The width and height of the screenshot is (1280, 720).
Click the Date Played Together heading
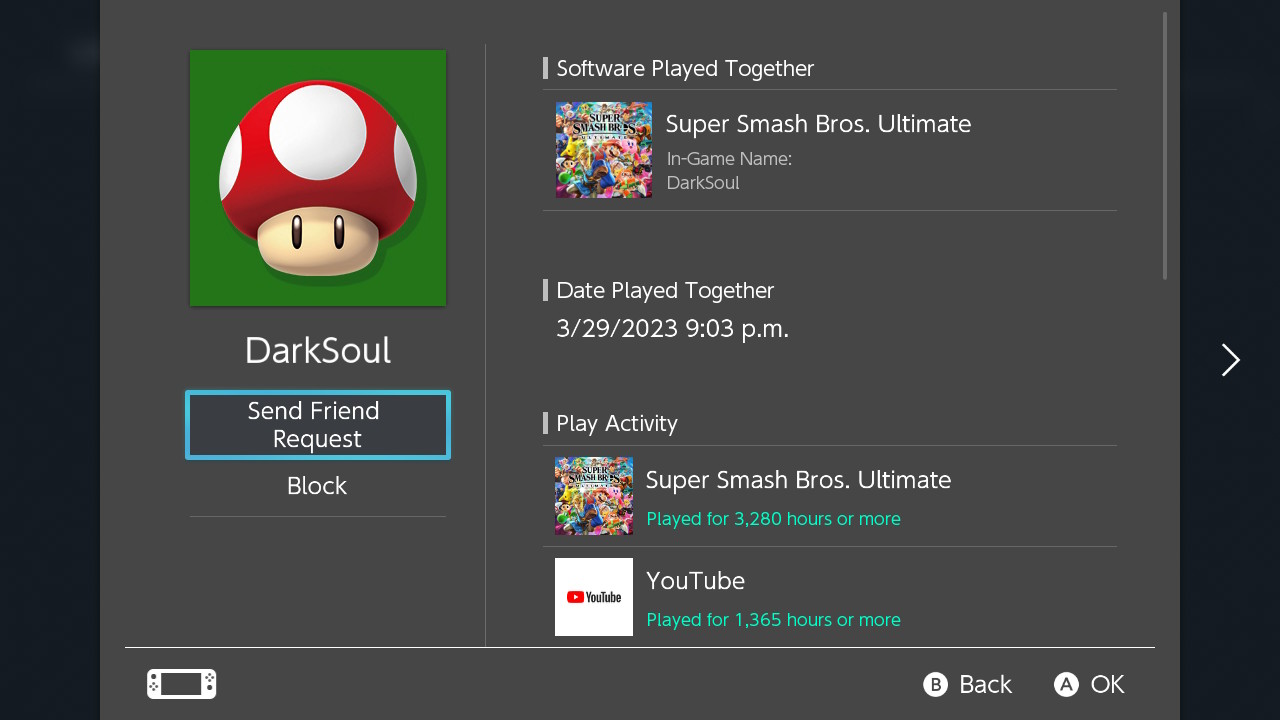click(x=665, y=290)
